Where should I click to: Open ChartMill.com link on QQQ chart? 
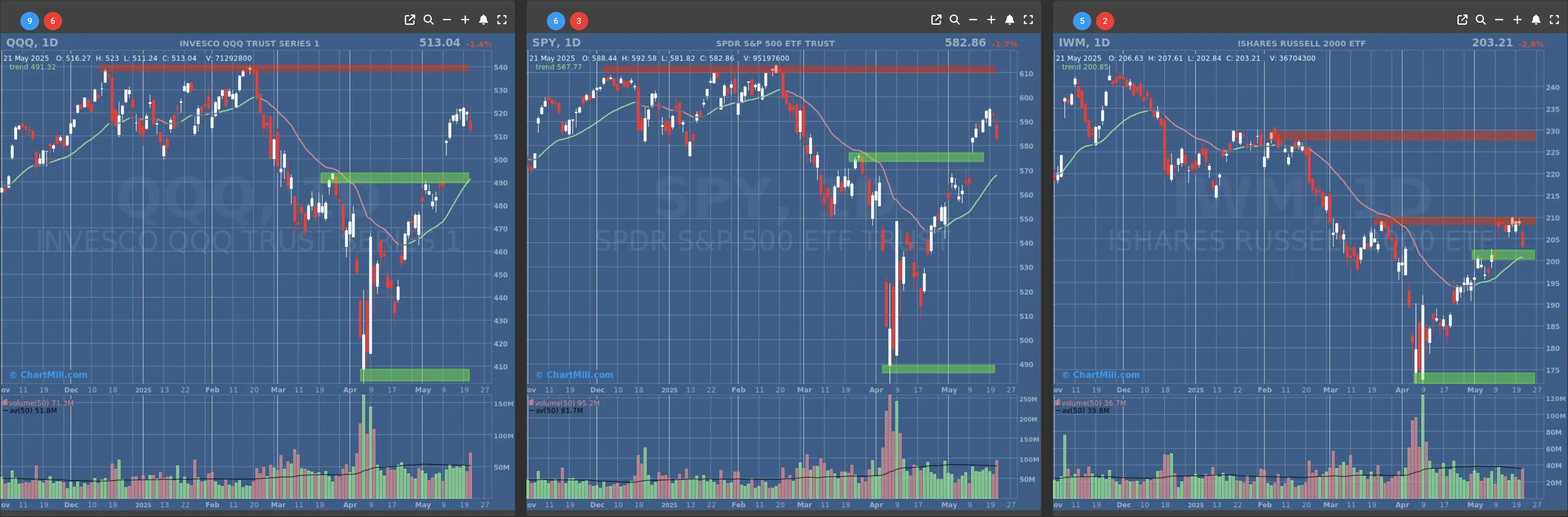coord(49,375)
